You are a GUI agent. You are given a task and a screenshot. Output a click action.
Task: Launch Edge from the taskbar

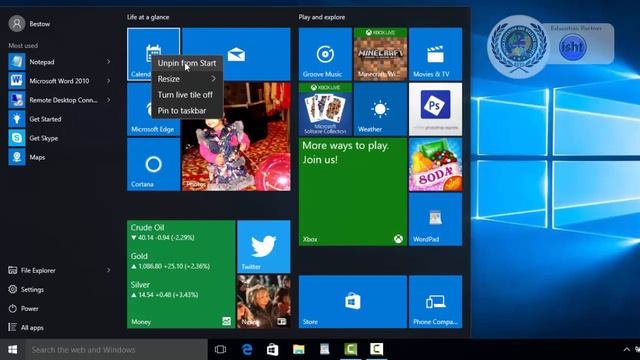(x=247, y=349)
